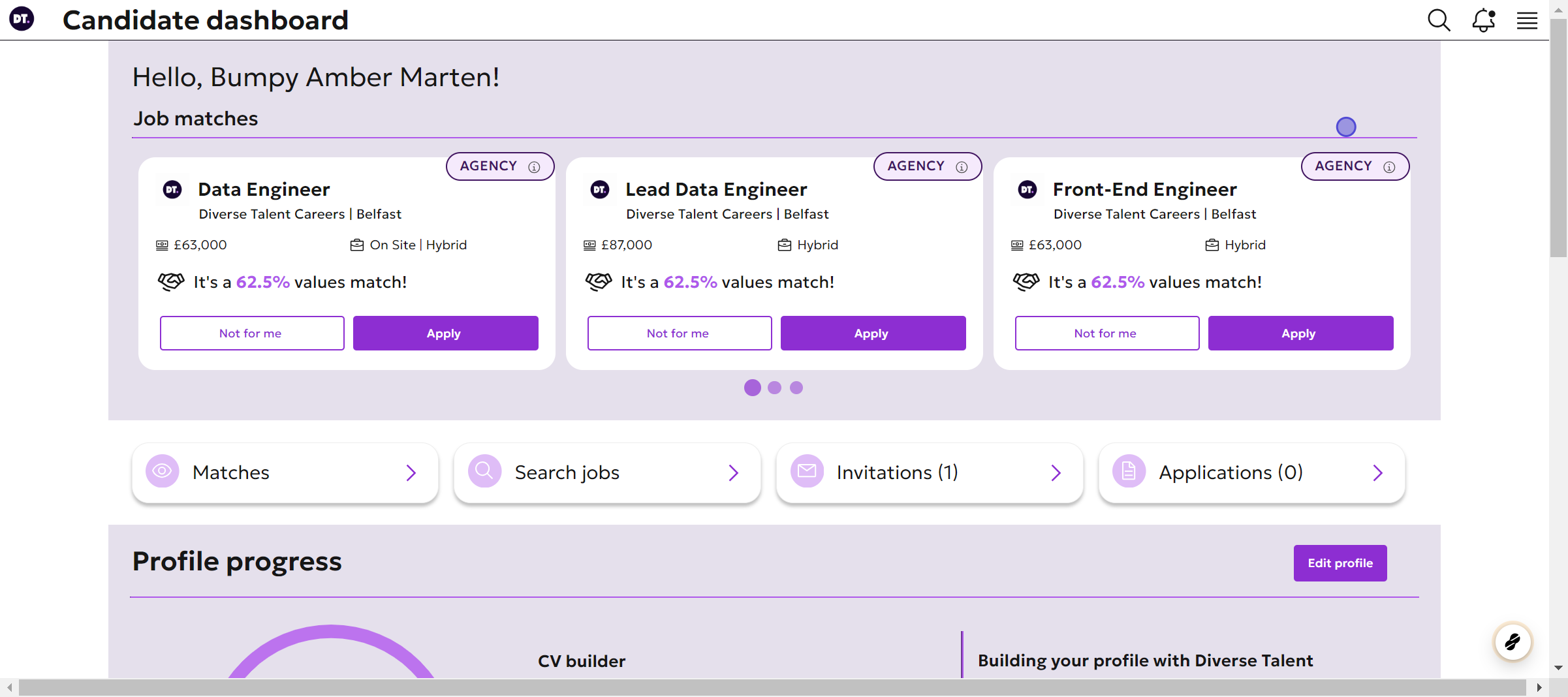Open the hamburger navigation menu

(1526, 20)
